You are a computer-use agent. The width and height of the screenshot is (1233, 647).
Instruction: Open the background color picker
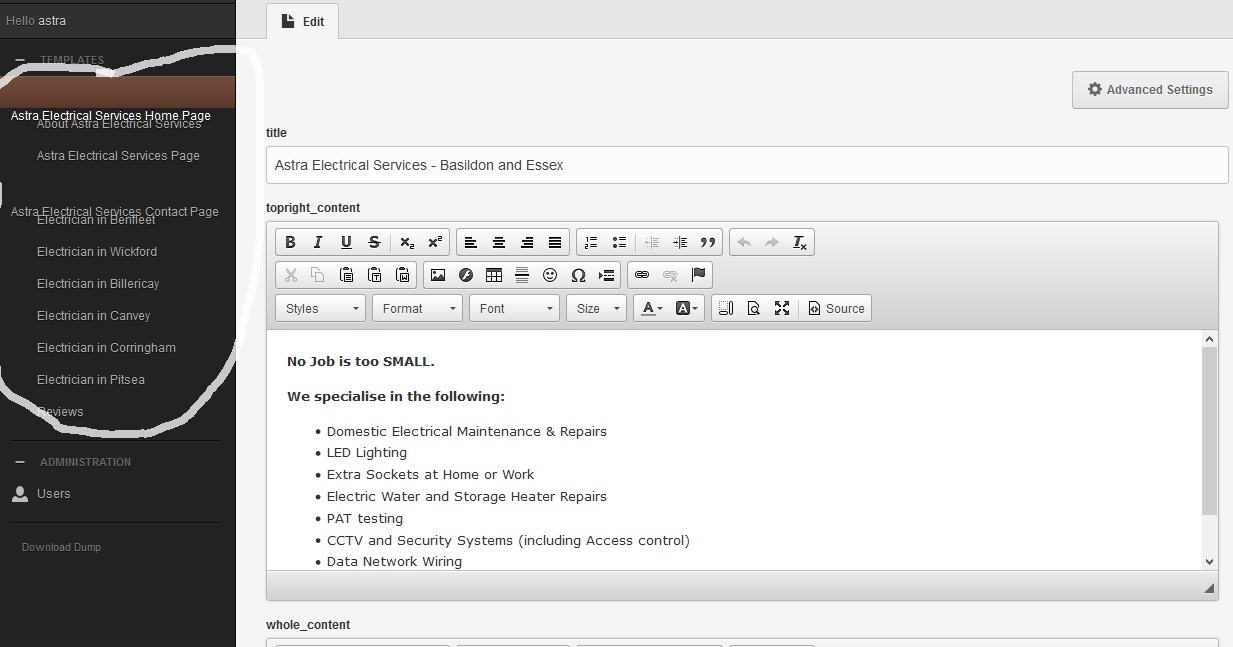688,308
